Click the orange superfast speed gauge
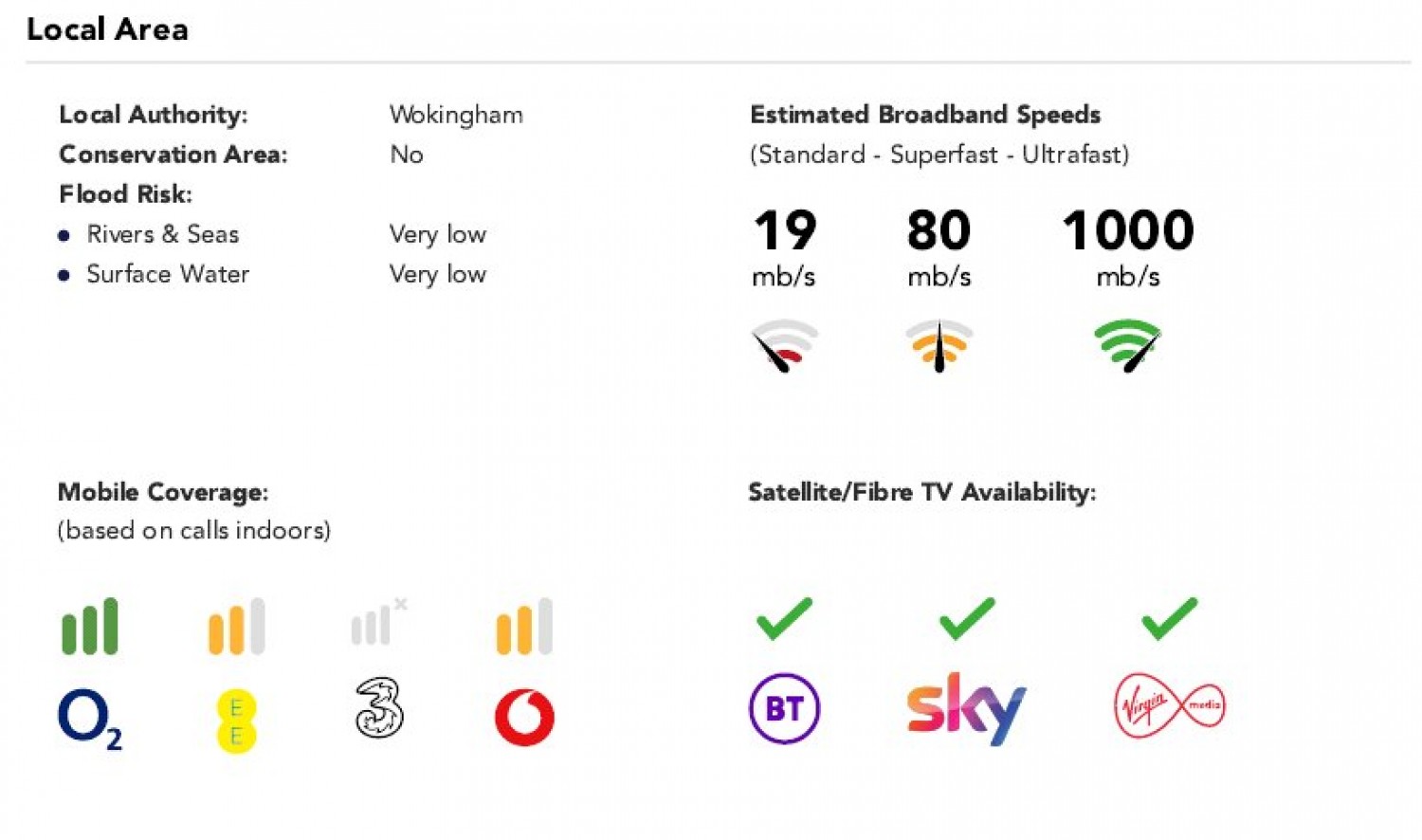The height and width of the screenshot is (840, 1422). pos(939,346)
